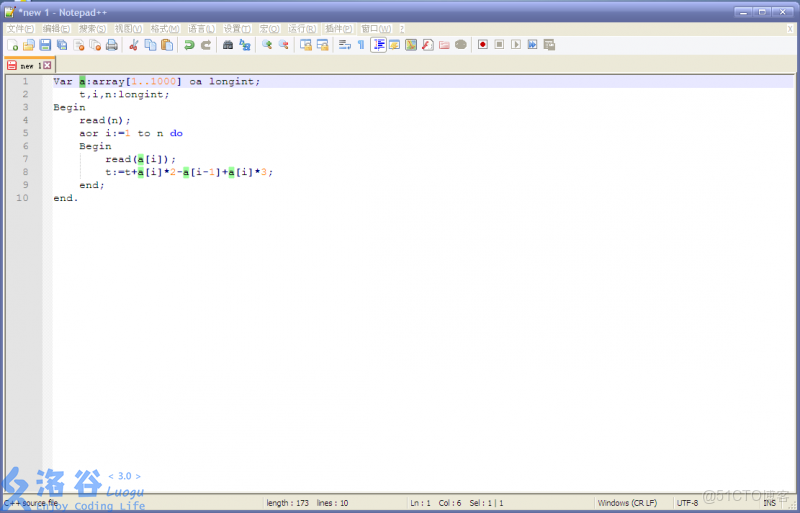Open the 文件(F) menu
The width and height of the screenshot is (800, 513).
pyautogui.click(x=20, y=29)
